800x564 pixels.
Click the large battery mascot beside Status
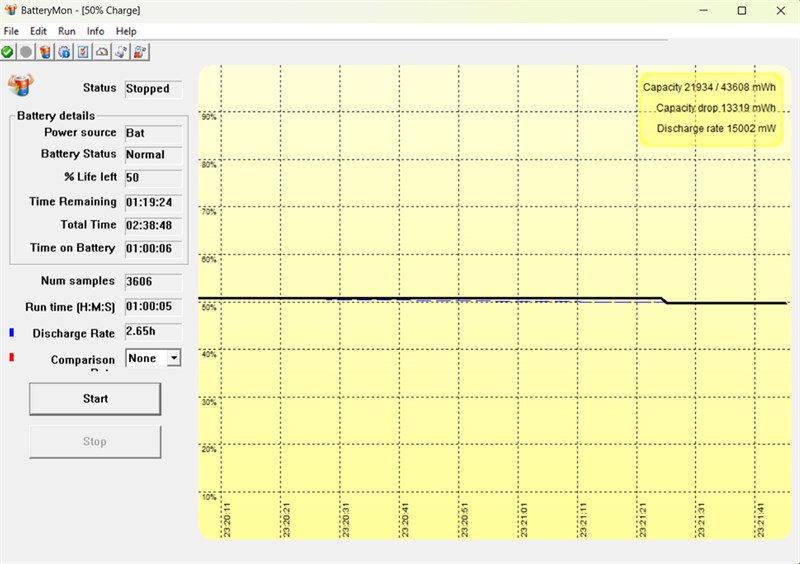20,84
